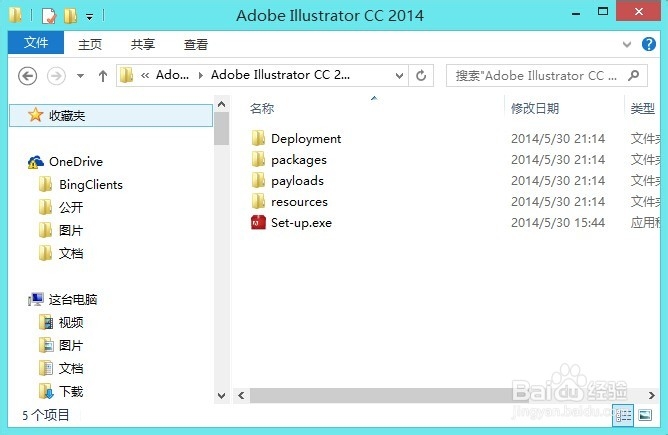Open the address bar history dropdown

401,75
